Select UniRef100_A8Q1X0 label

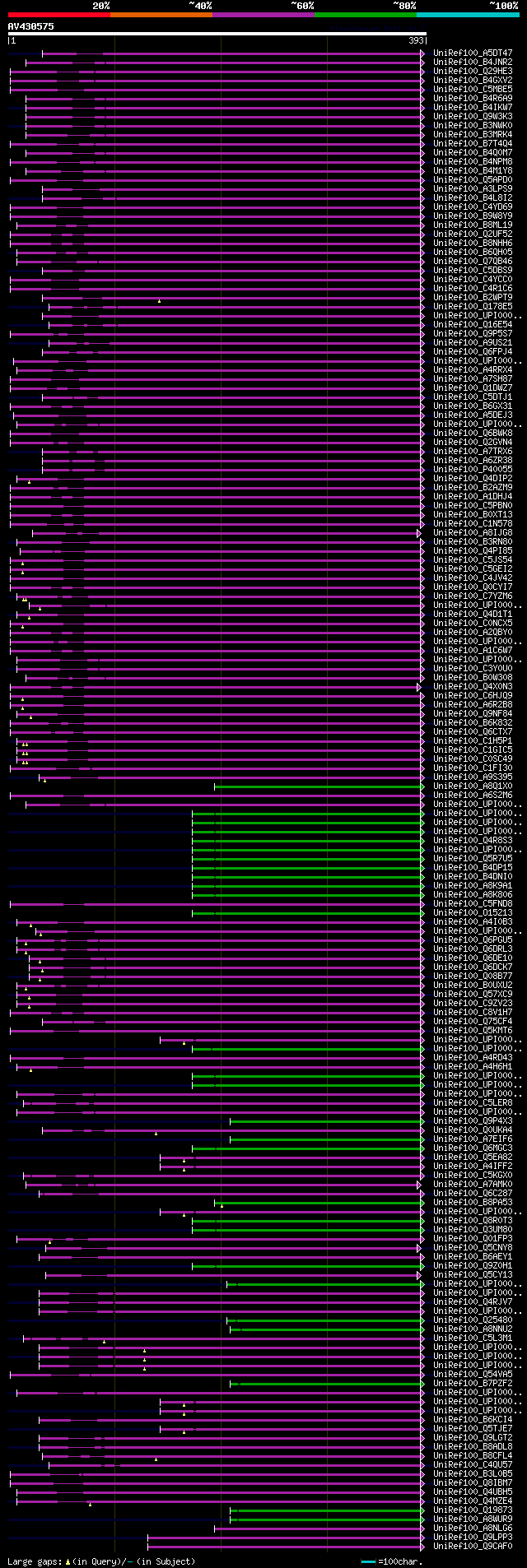473,786
